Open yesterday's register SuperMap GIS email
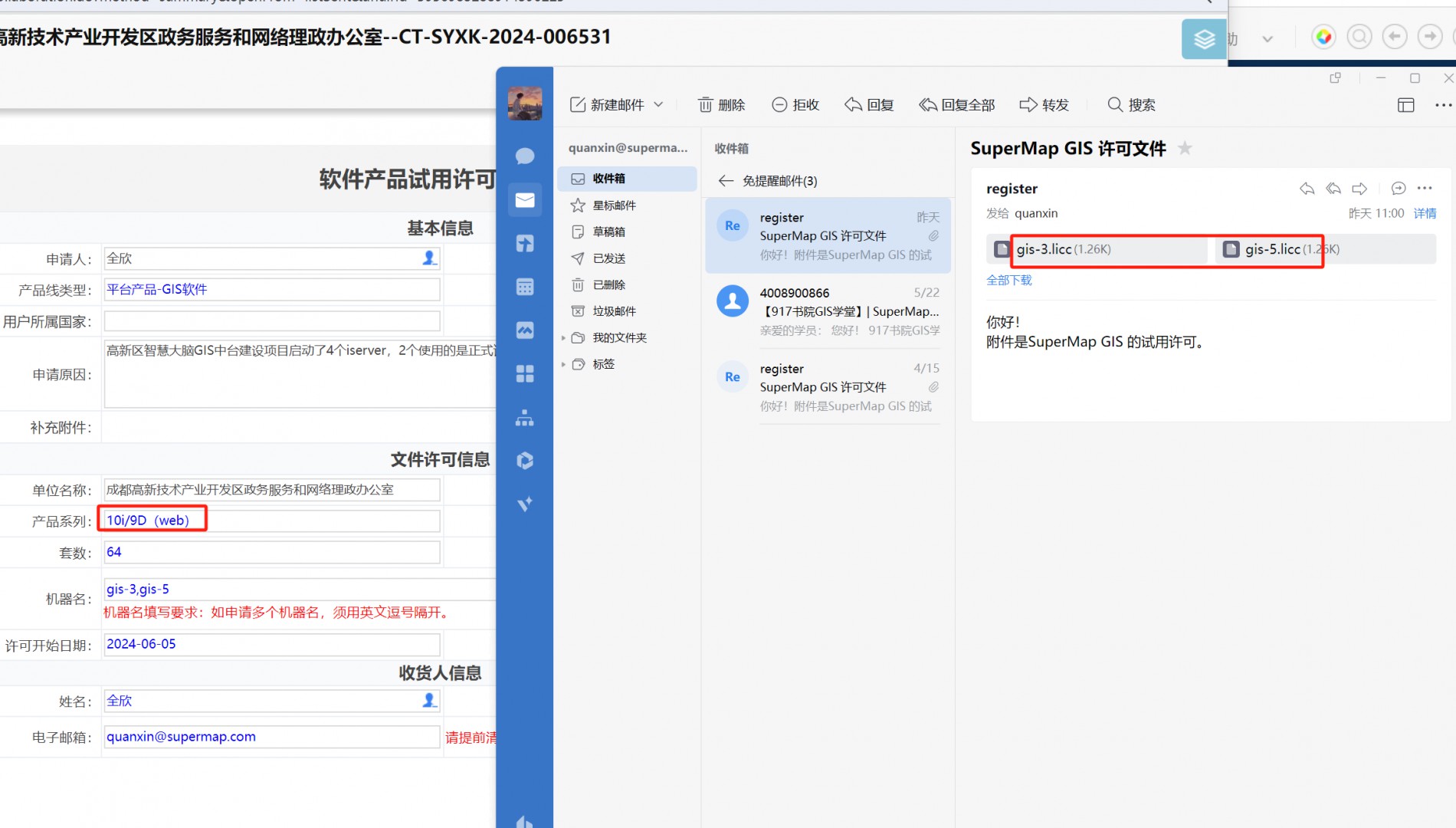Image resolution: width=1456 pixels, height=828 pixels. (x=828, y=236)
